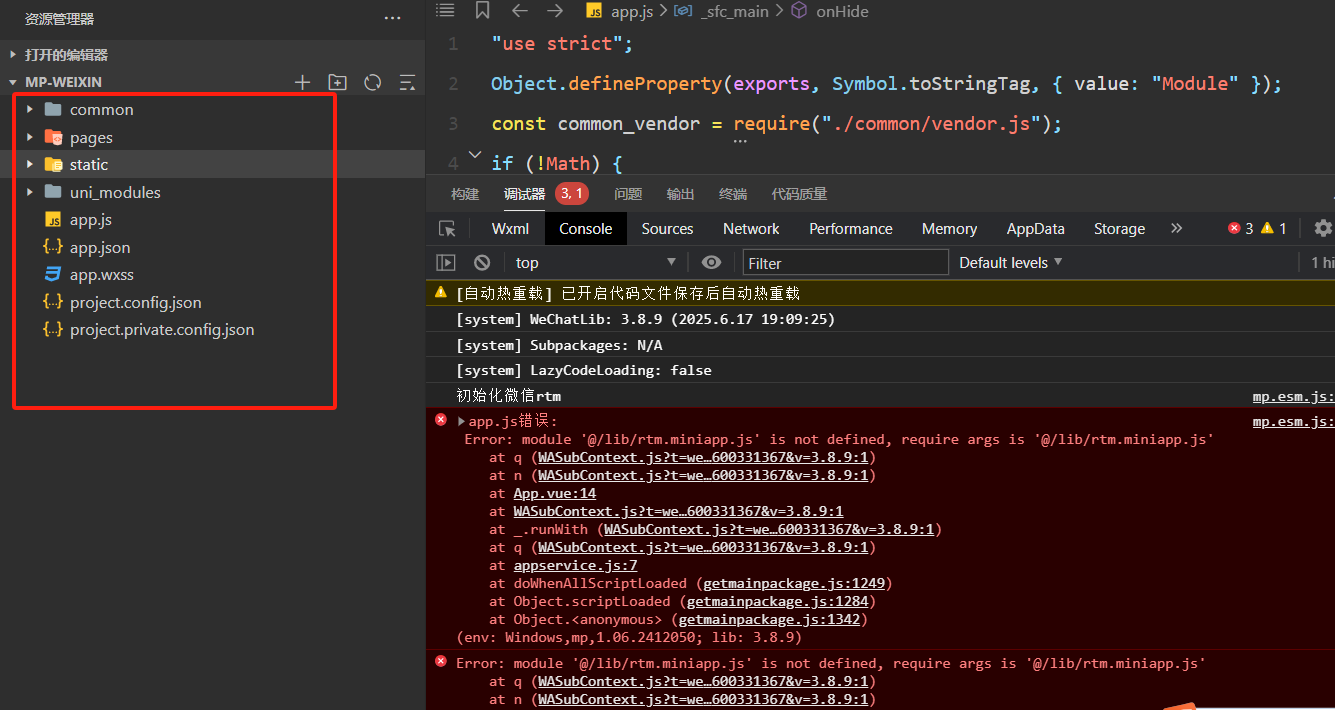
Task: Open DevTools settings gear icon
Action: click(1322, 228)
